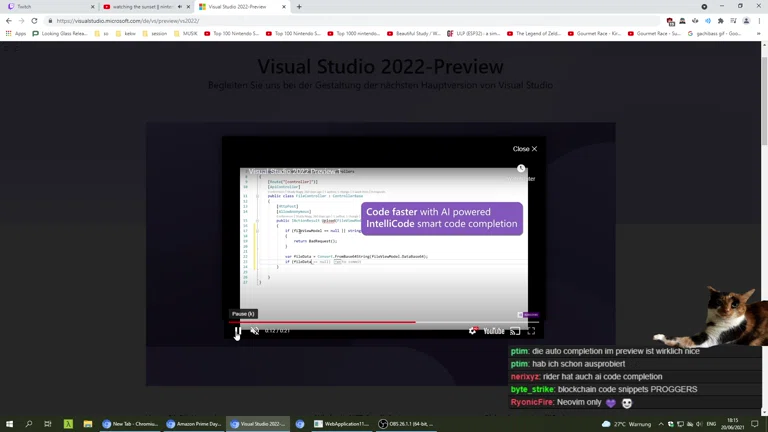Click the address bar URL
This screenshot has width=768, height=432.
tap(127, 21)
